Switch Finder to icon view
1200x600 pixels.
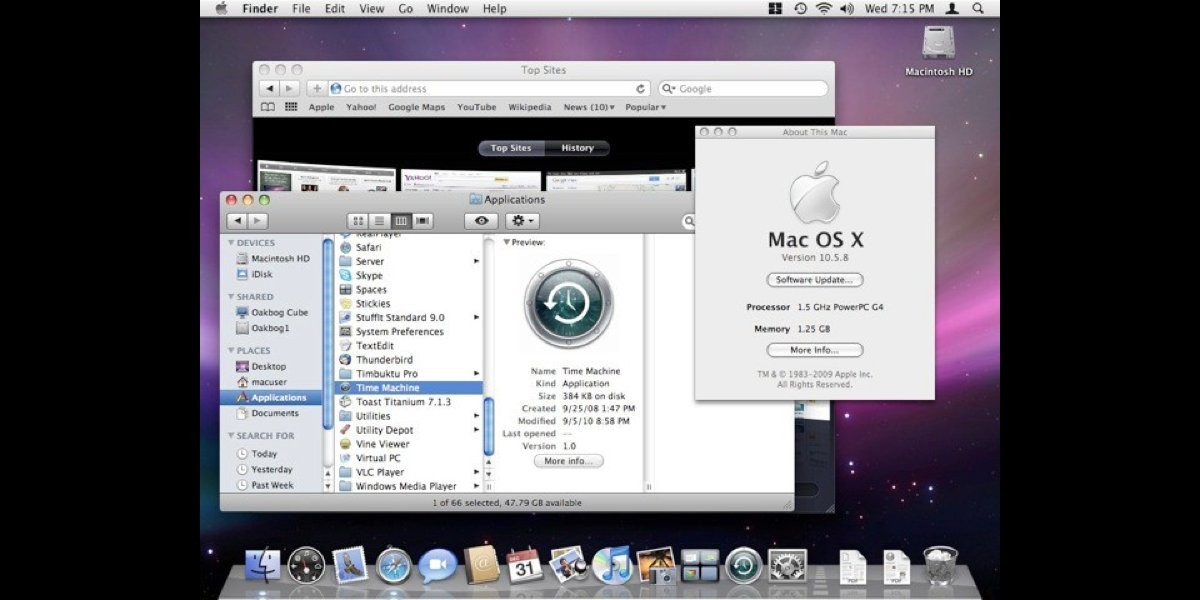coord(358,221)
